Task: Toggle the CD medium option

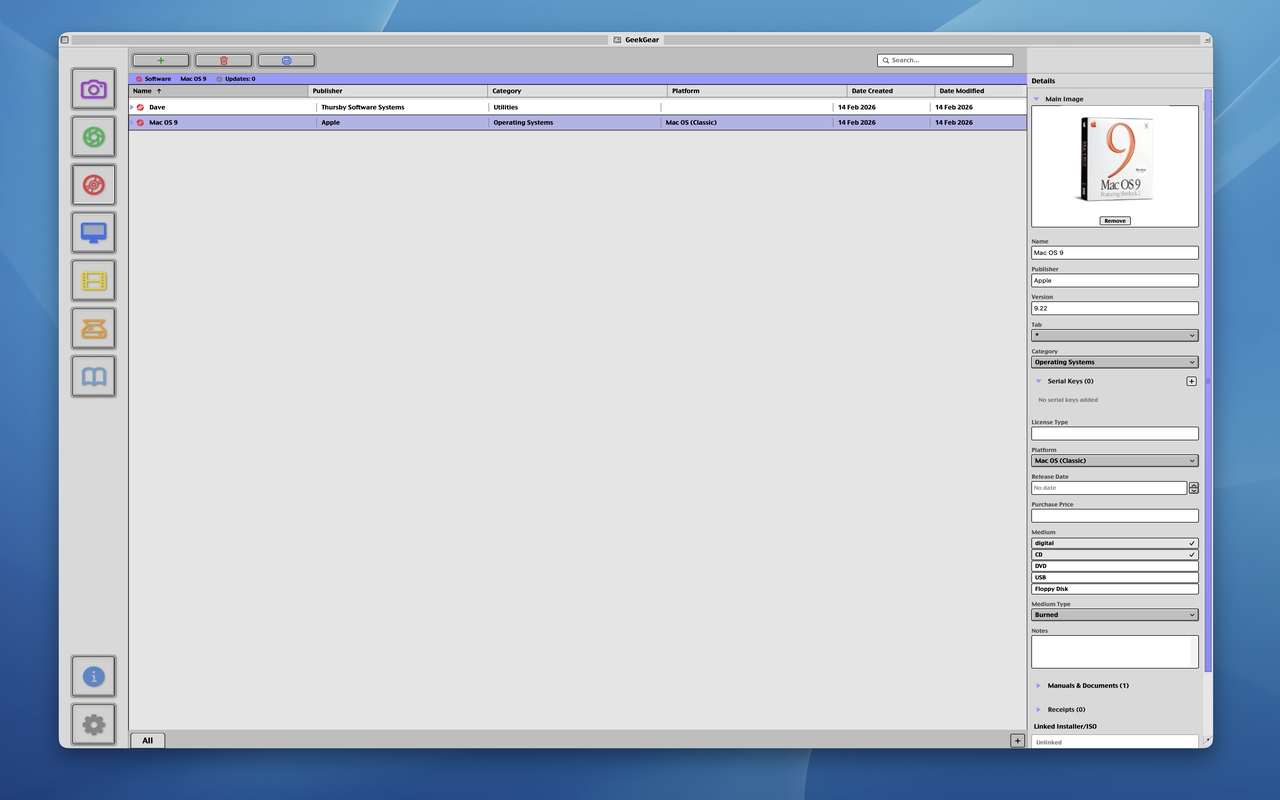Action: pyautogui.click(x=1115, y=554)
